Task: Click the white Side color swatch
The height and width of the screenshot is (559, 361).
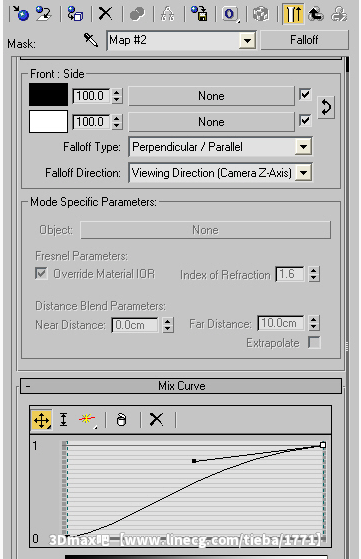Action: pyautogui.click(x=48, y=121)
